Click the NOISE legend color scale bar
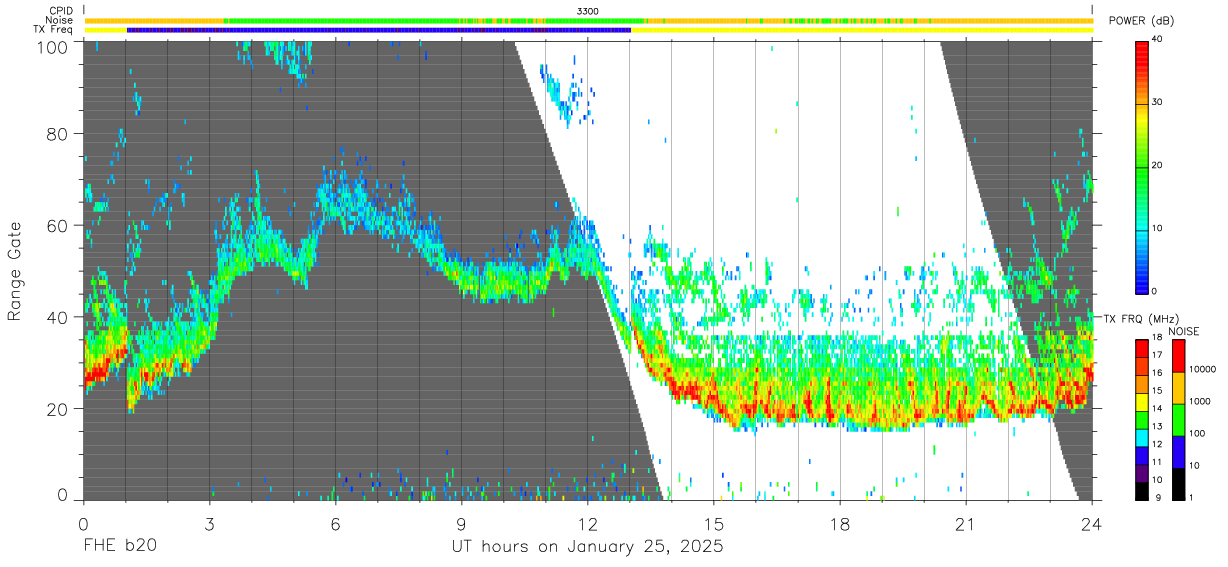The width and height of the screenshot is (1228, 567). click(x=1179, y=420)
